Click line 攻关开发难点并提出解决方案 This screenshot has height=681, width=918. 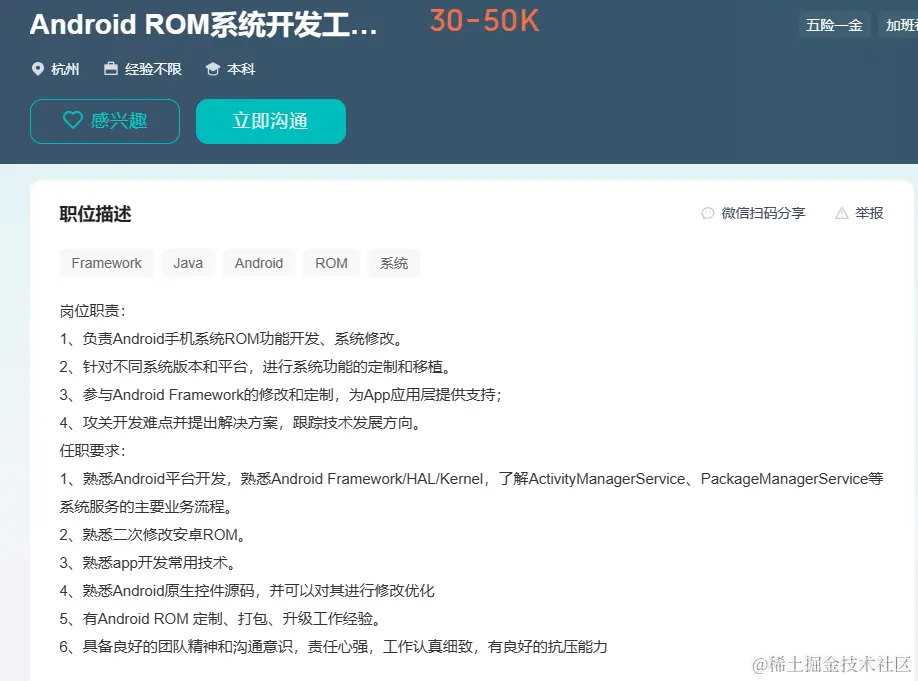[x=241, y=423]
